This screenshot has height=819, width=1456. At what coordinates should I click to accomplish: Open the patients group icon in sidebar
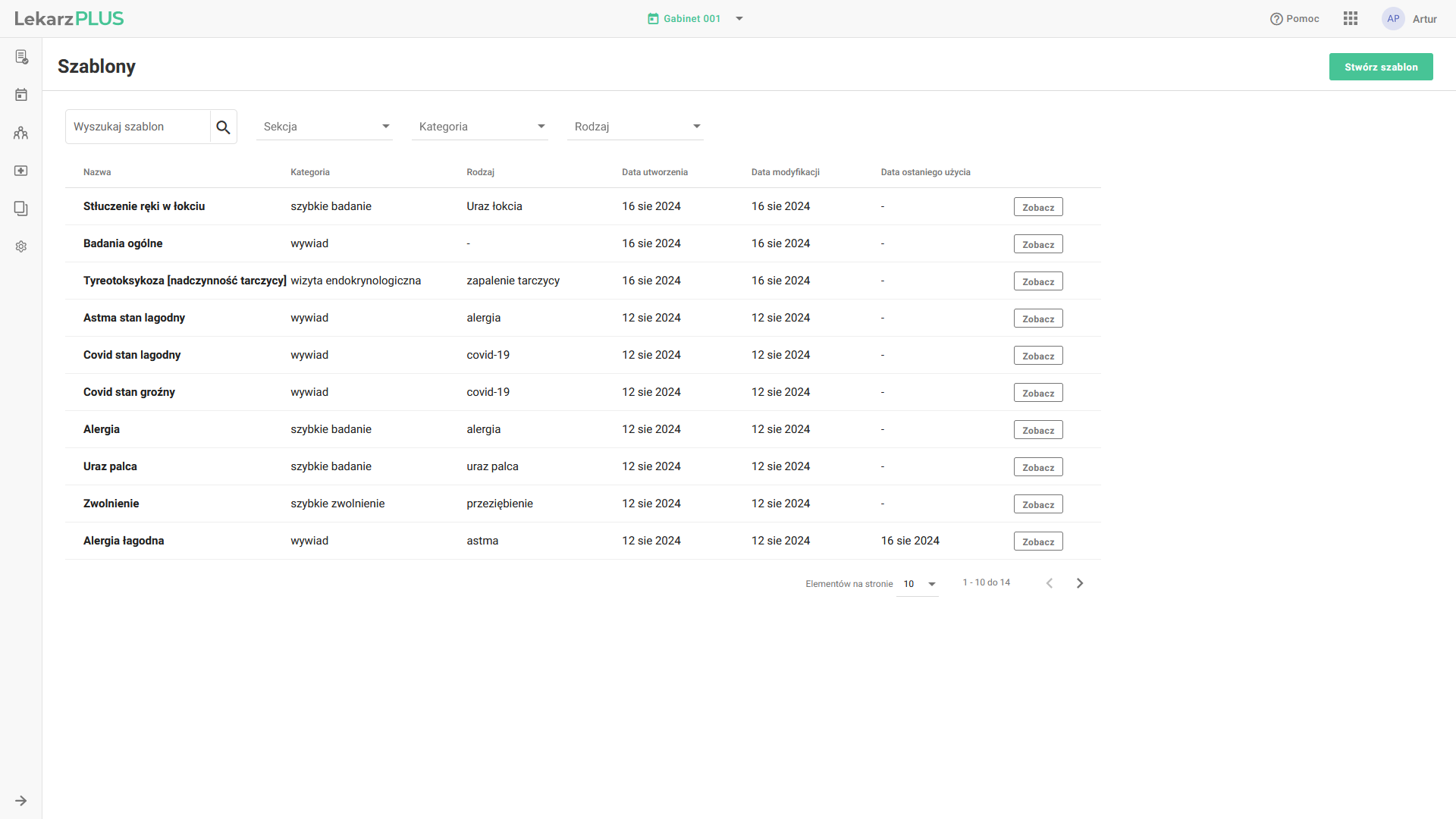tap(21, 133)
